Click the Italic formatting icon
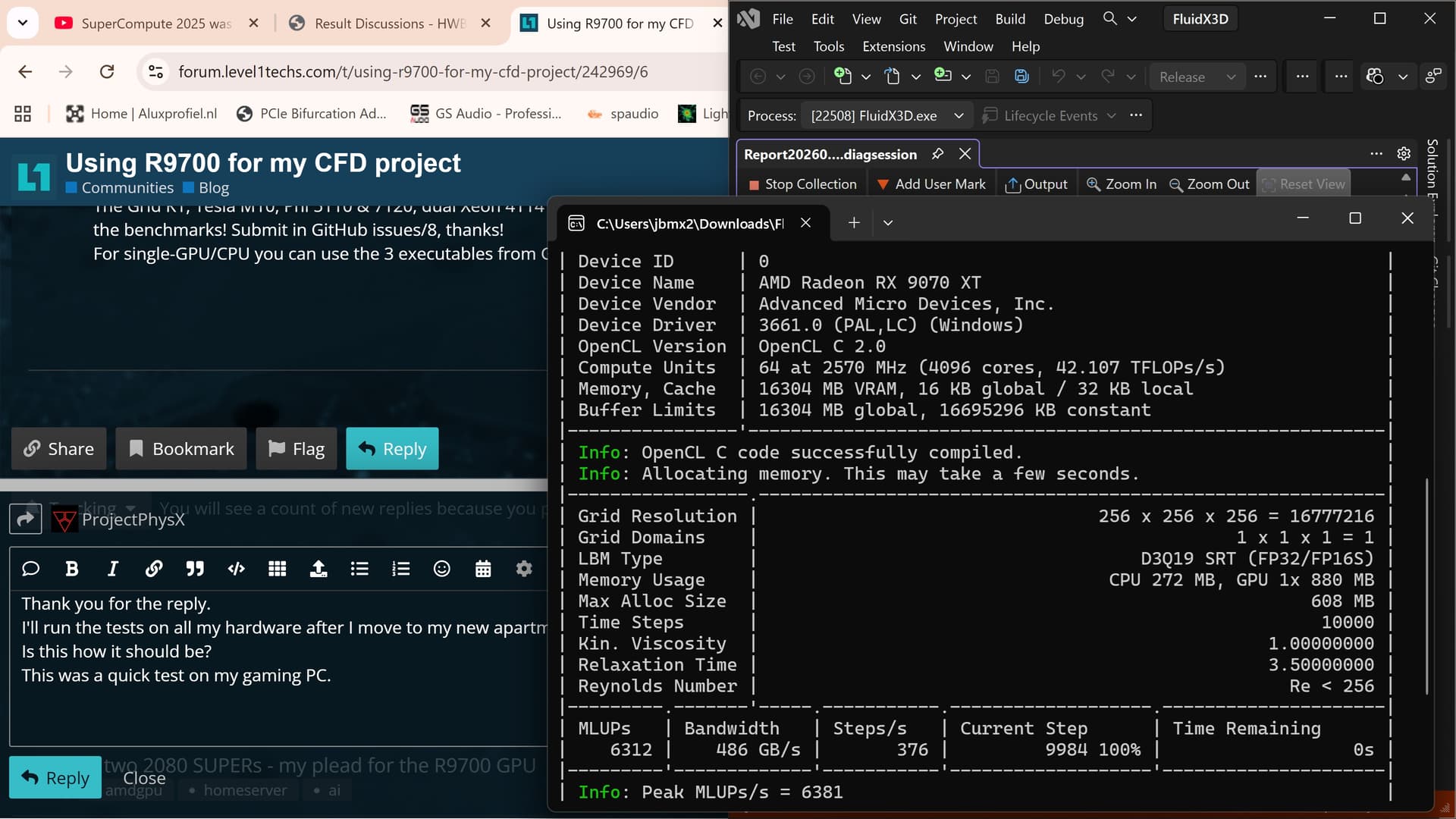This screenshot has width=1456, height=819. (113, 569)
